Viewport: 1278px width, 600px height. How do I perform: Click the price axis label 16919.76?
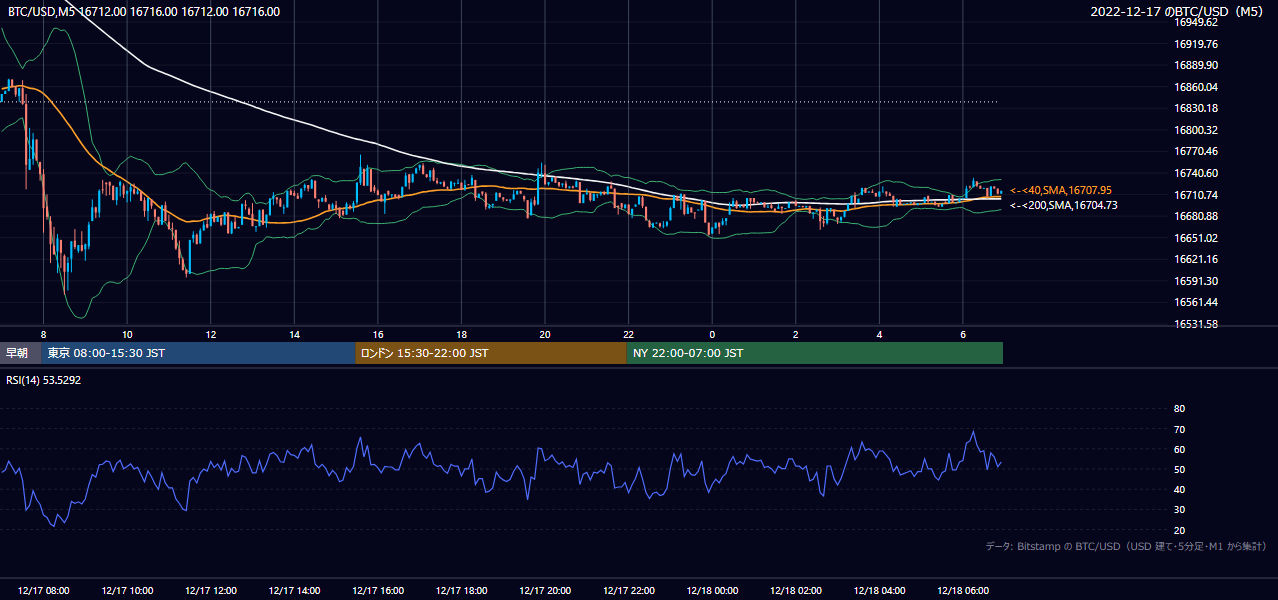pyautogui.click(x=1196, y=44)
